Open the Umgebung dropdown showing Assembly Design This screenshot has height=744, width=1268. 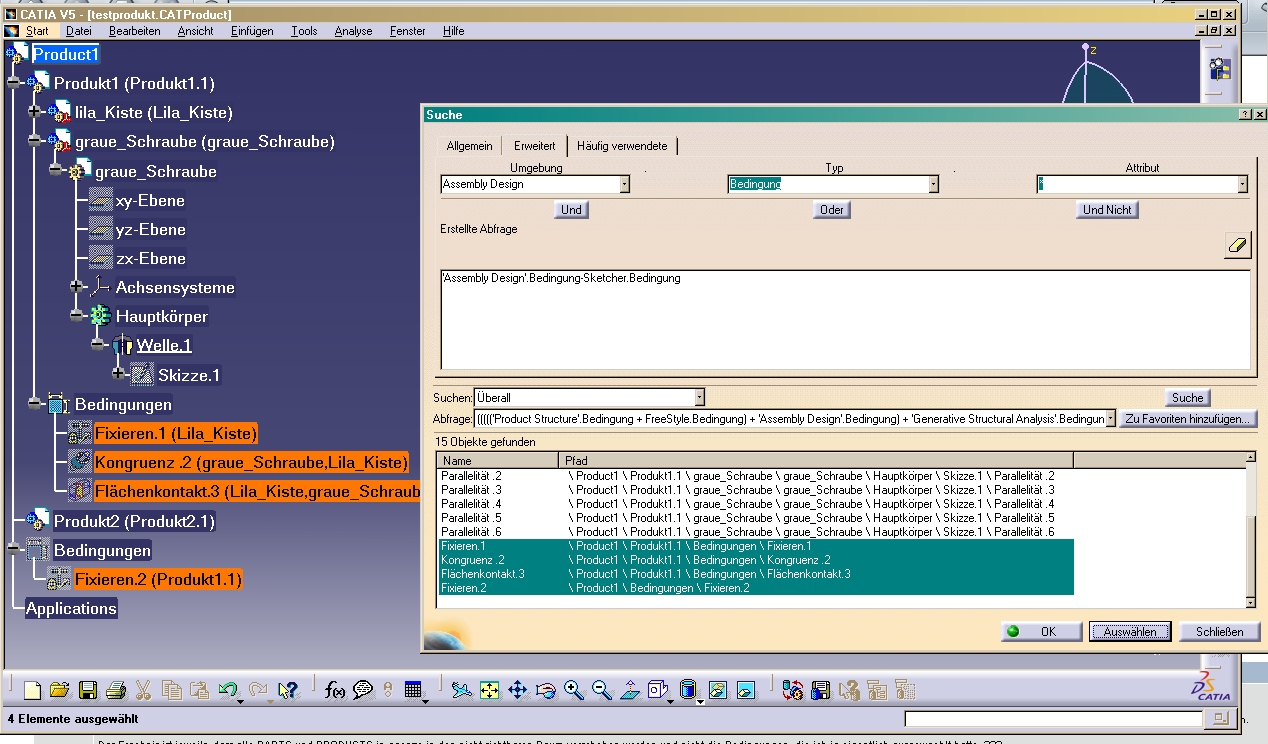pyautogui.click(x=624, y=184)
